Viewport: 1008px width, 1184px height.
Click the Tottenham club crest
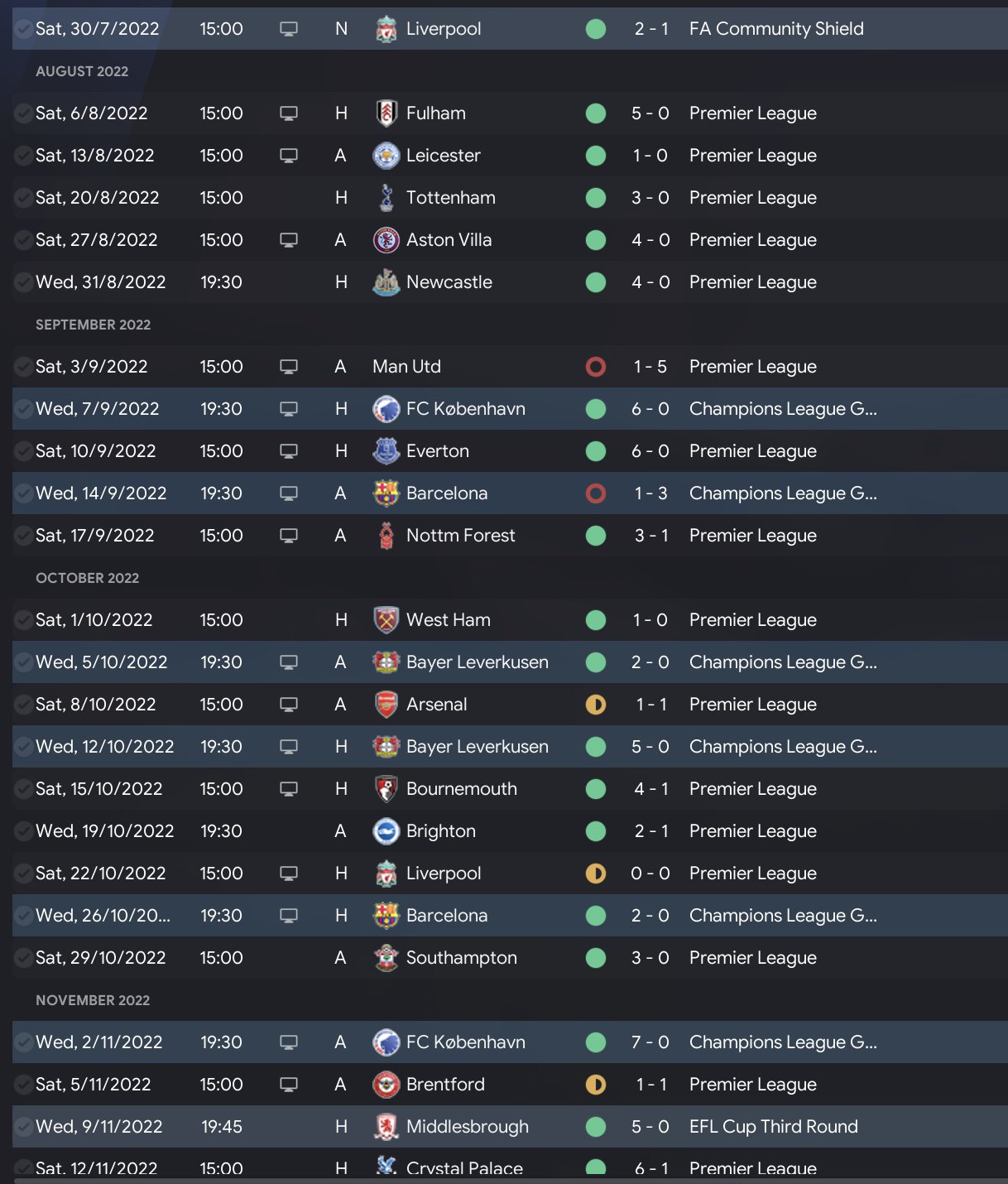(x=386, y=198)
